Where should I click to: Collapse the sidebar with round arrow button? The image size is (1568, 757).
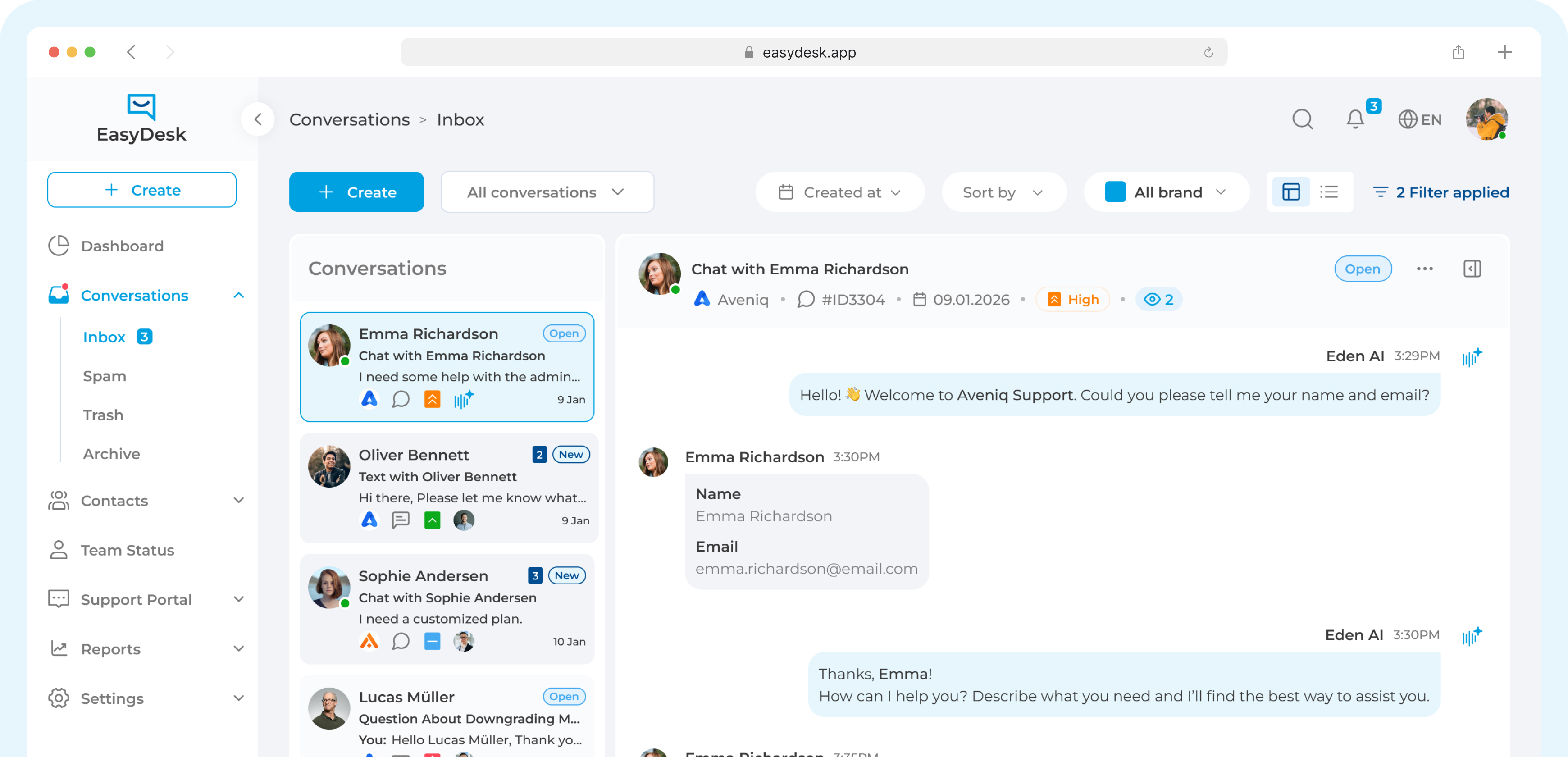(x=258, y=119)
